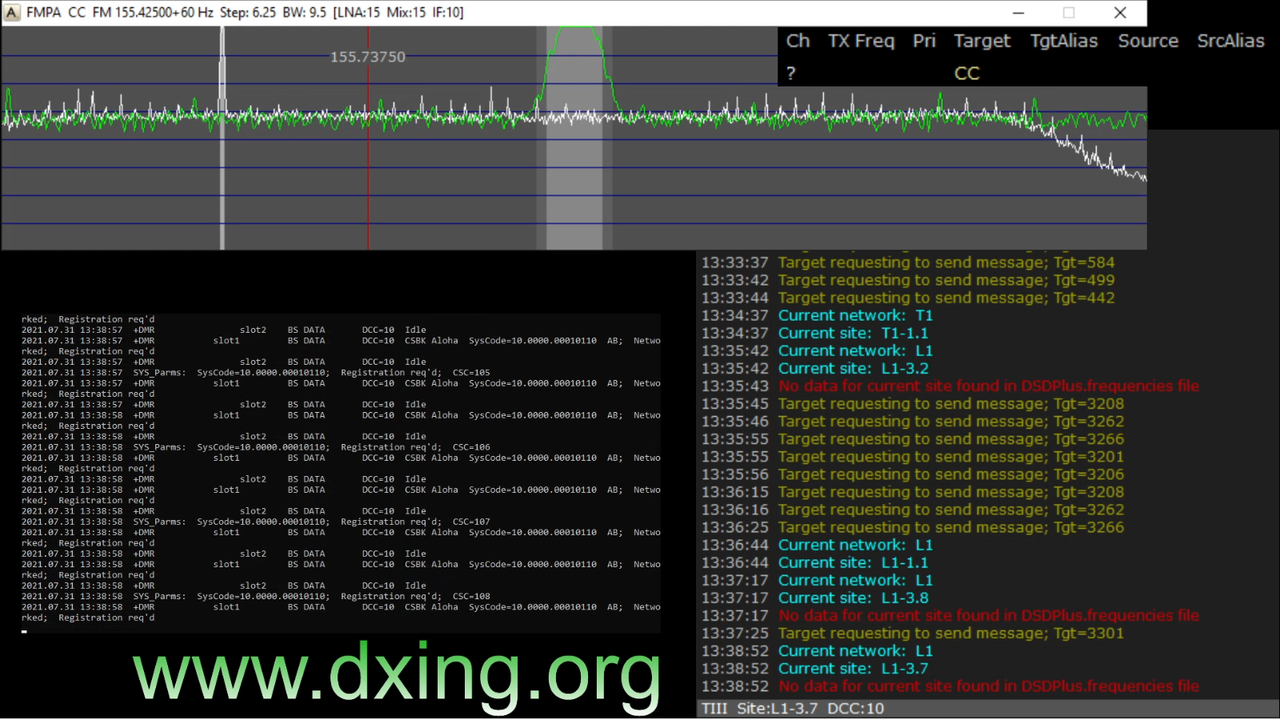Select the 13:33:42 Tgt=499 event row

(908, 280)
